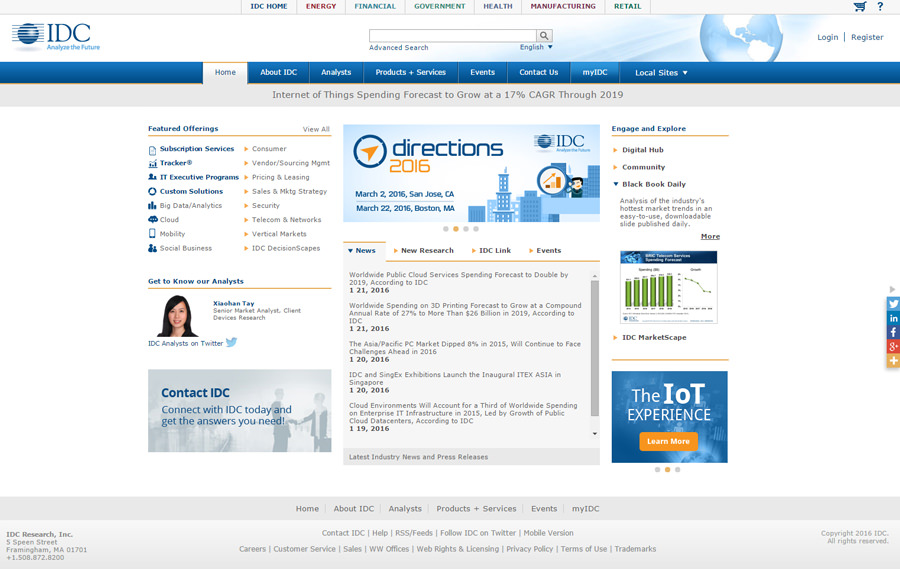The height and width of the screenshot is (569, 900).
Task: Open the shopping cart icon
Action: tap(859, 7)
